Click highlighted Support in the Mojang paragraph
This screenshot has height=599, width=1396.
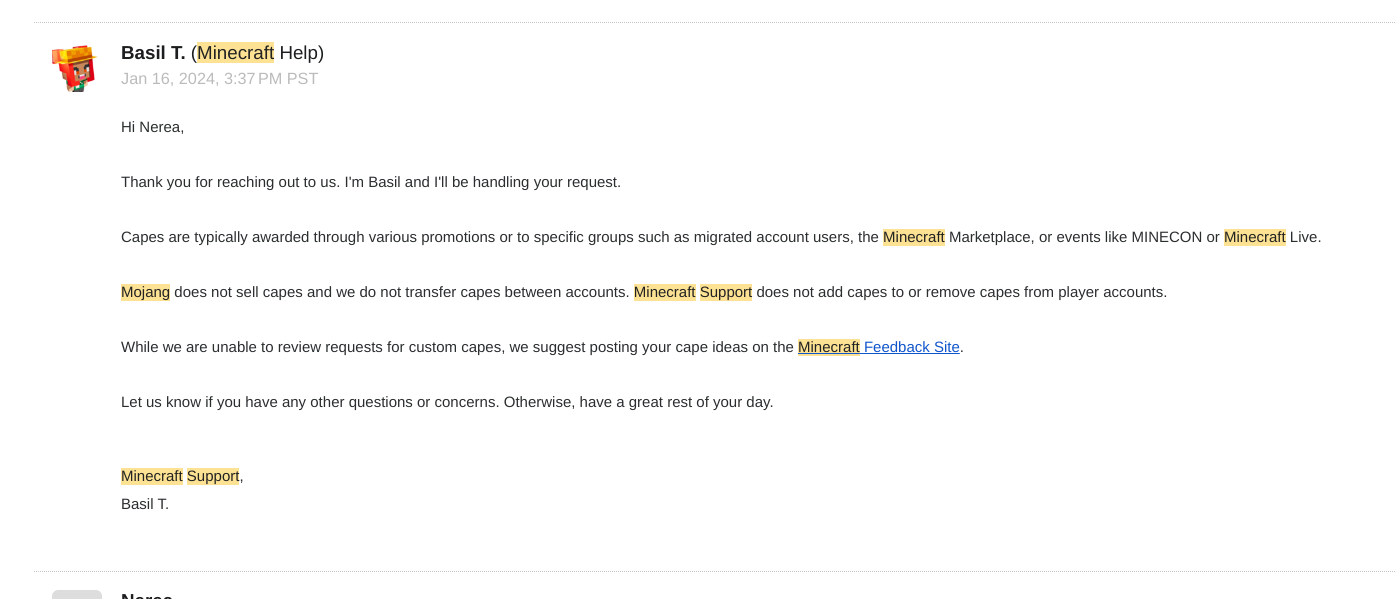coord(725,292)
